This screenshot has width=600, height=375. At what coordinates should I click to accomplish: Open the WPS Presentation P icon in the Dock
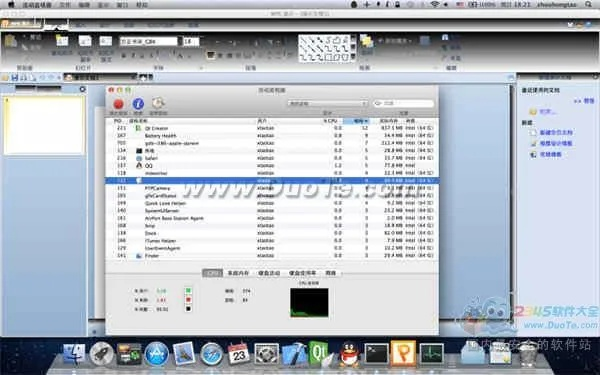click(404, 353)
